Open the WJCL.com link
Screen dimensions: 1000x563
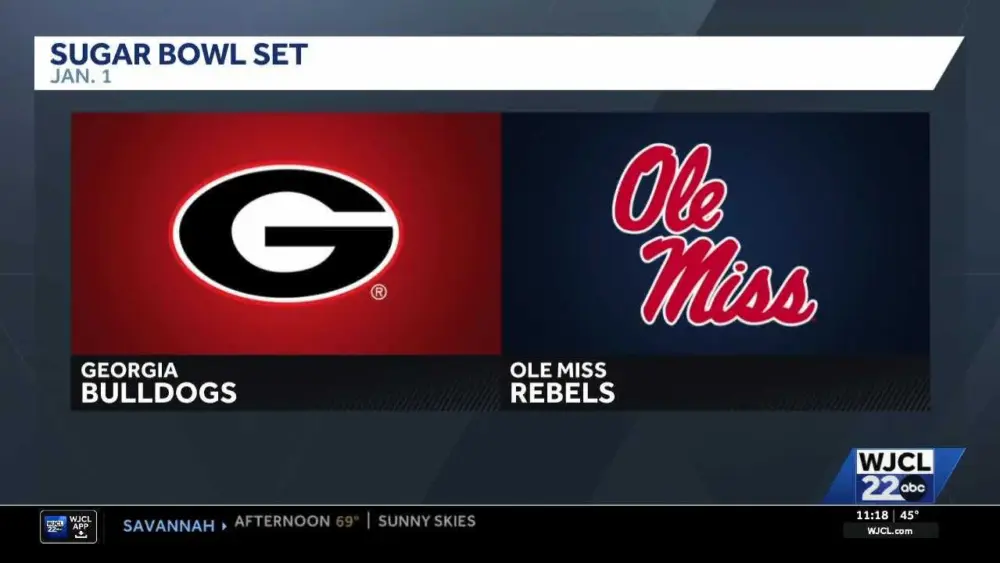point(890,531)
